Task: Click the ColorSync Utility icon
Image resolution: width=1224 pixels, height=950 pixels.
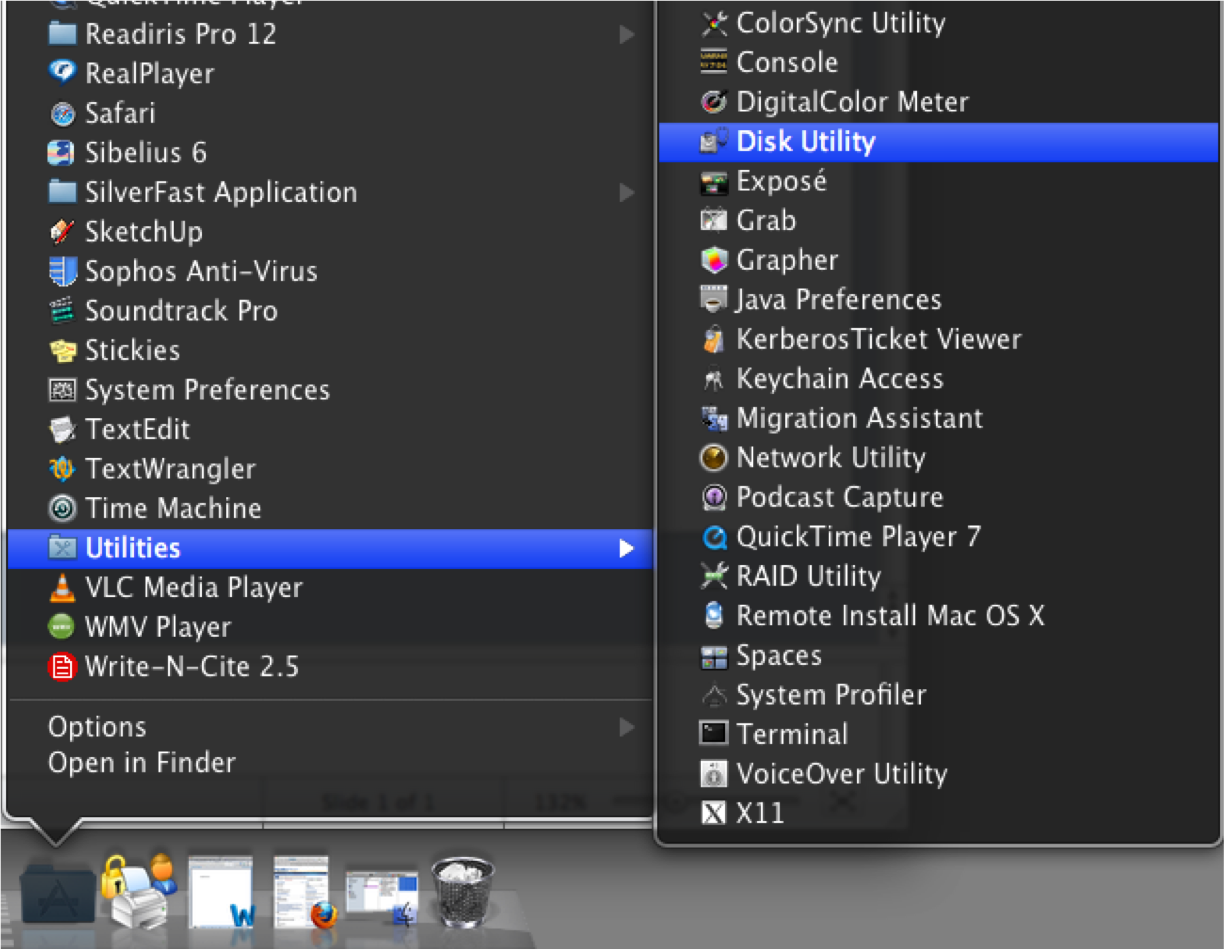Action: coord(713,23)
